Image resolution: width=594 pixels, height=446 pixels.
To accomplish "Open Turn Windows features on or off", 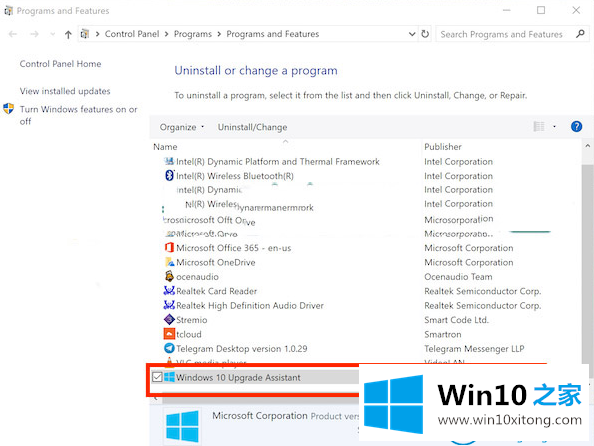I will tap(78, 115).
